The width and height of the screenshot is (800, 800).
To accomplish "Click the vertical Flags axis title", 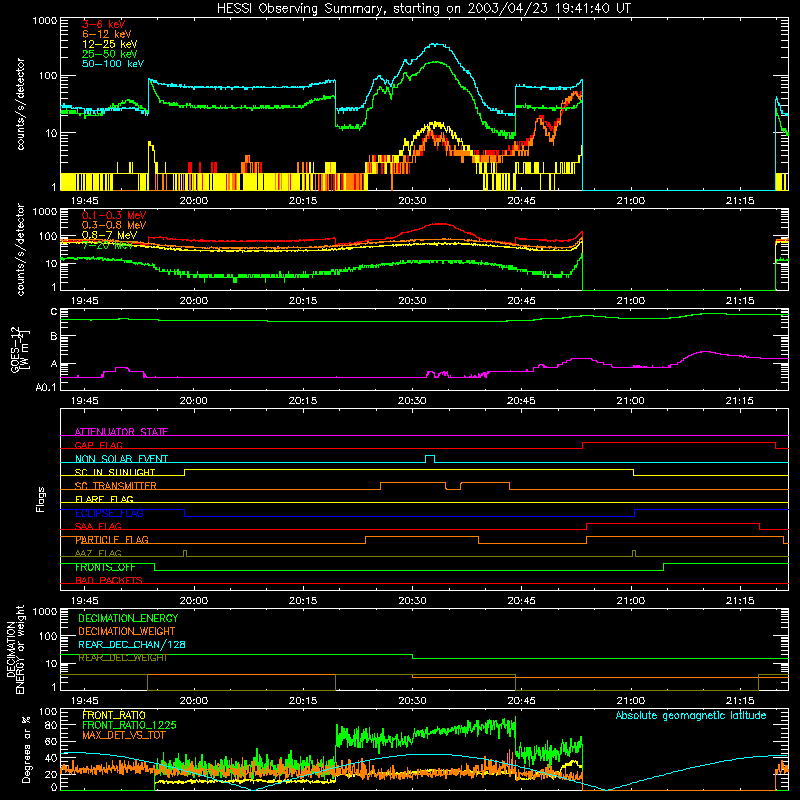I will pos(41,499).
